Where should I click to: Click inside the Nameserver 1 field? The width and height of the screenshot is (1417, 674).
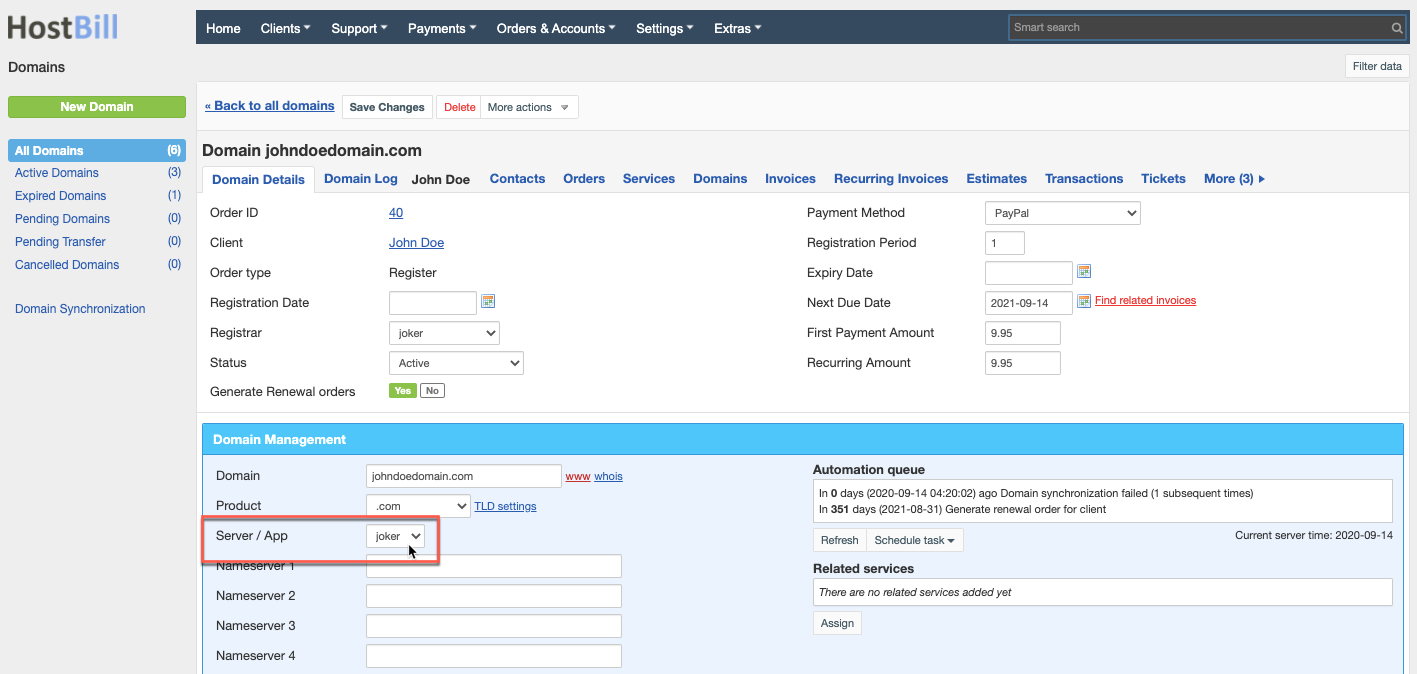coord(493,565)
